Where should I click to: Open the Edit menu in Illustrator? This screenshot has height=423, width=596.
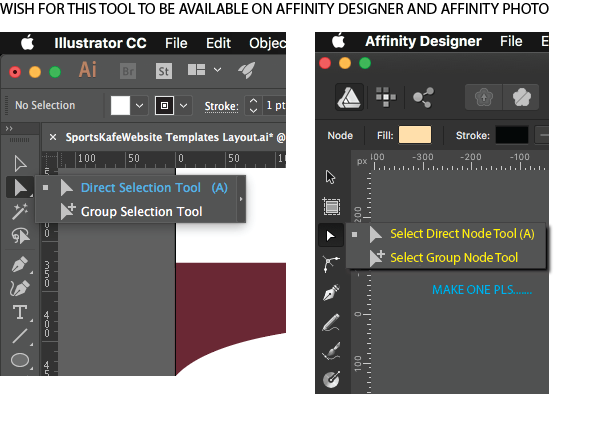(218, 43)
